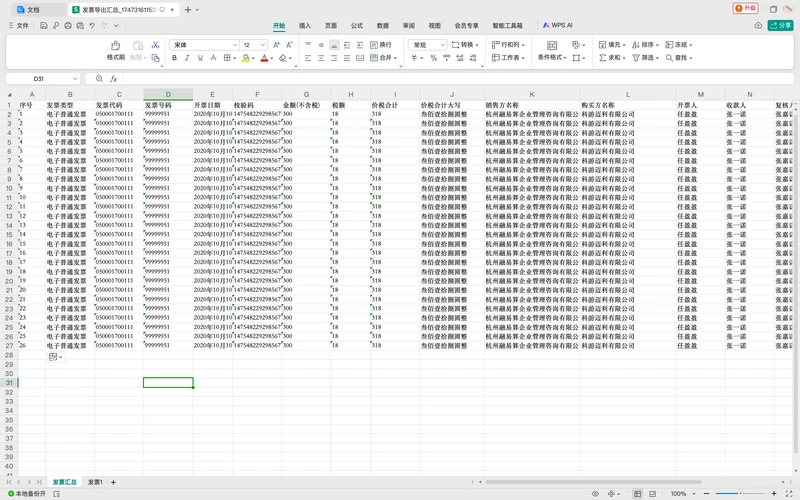Switch to the 发票1 sheet tab

[95, 482]
